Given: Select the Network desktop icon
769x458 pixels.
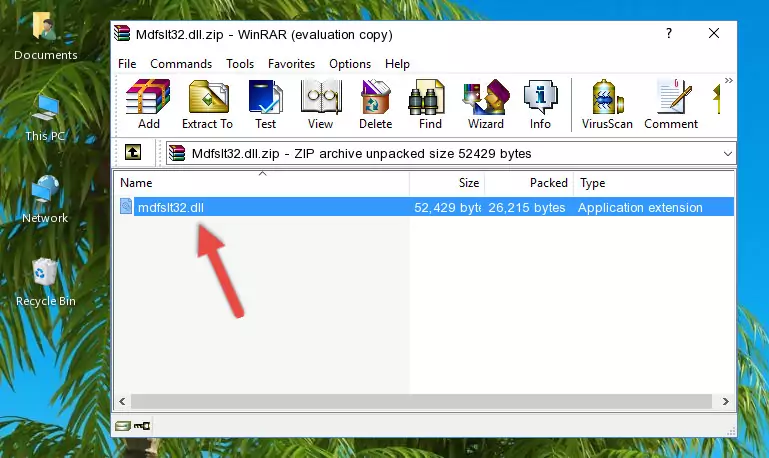Looking at the screenshot, I should pyautogui.click(x=45, y=200).
